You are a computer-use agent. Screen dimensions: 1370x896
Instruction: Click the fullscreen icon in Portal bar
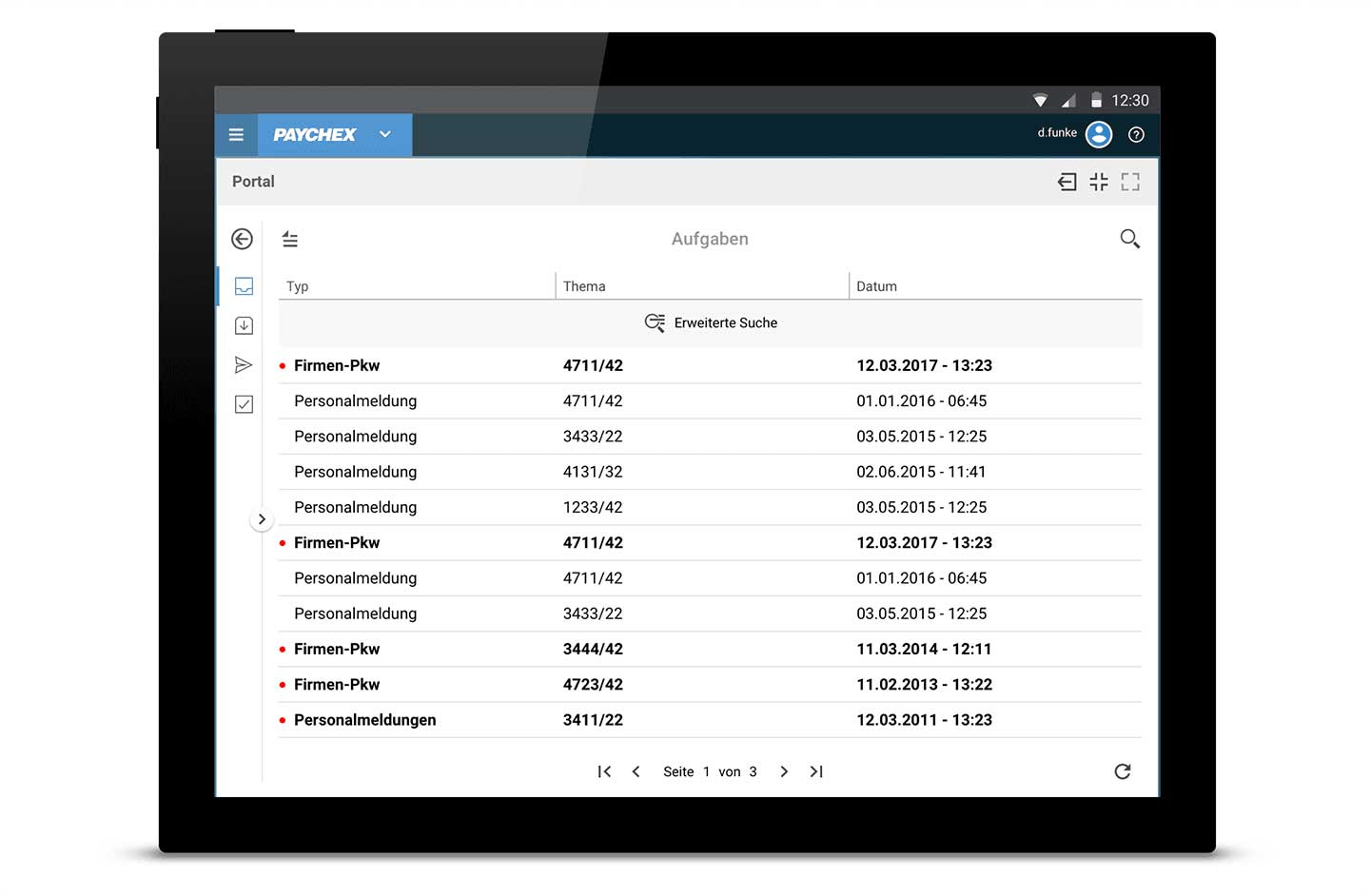pos(1130,182)
